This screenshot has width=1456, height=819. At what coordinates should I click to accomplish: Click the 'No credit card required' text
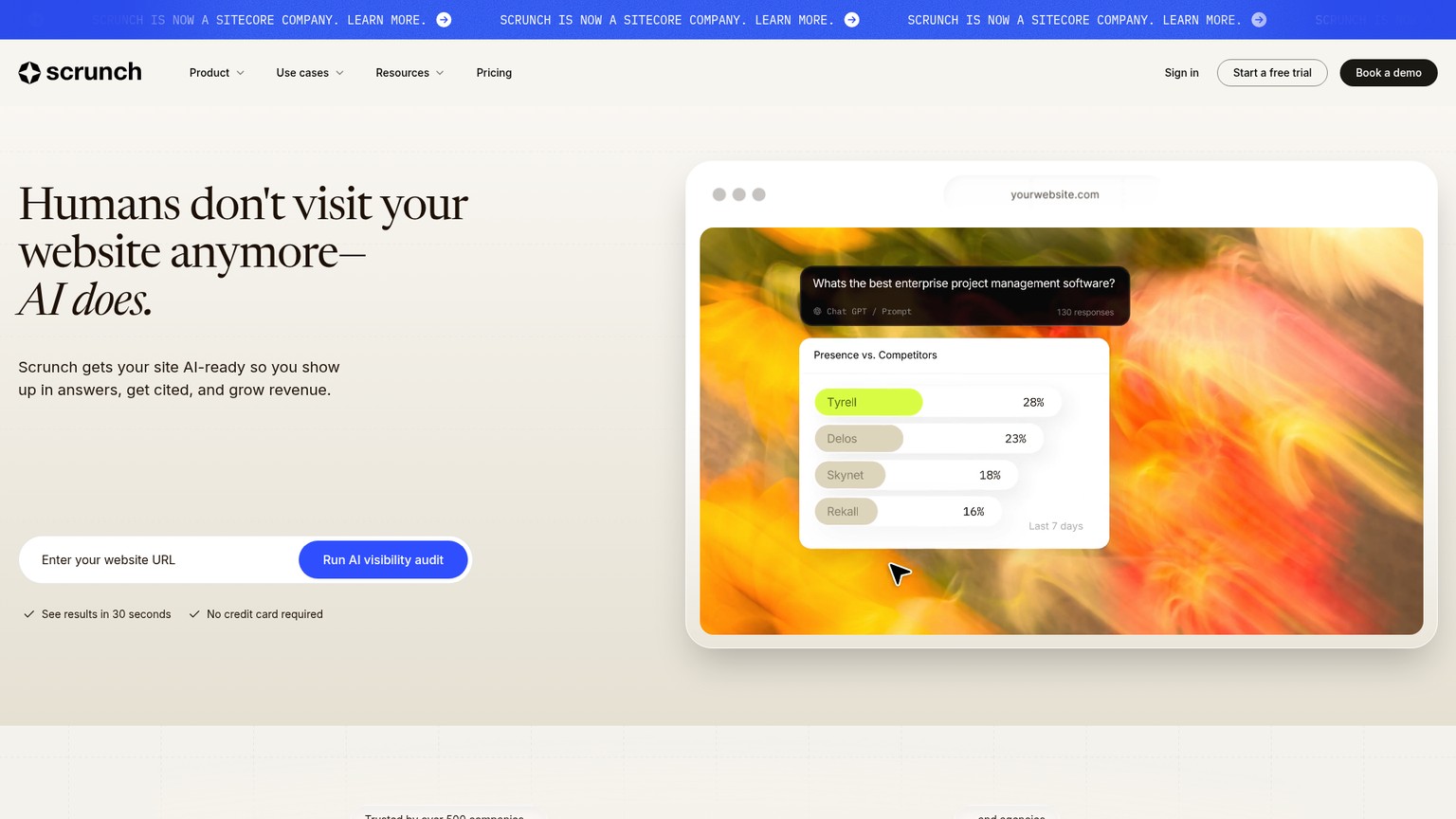[264, 614]
